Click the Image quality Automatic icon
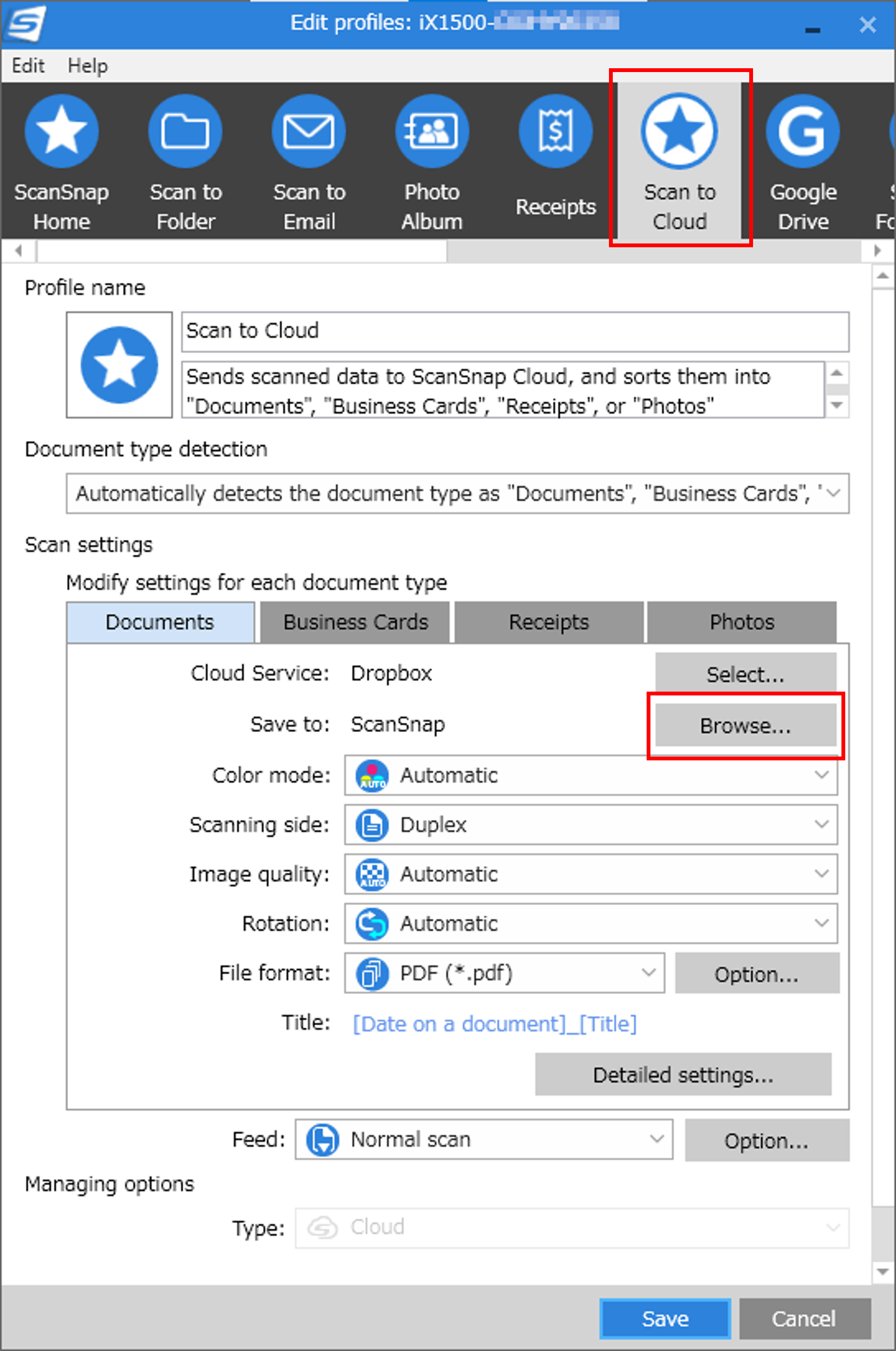896x1351 pixels. 372,875
